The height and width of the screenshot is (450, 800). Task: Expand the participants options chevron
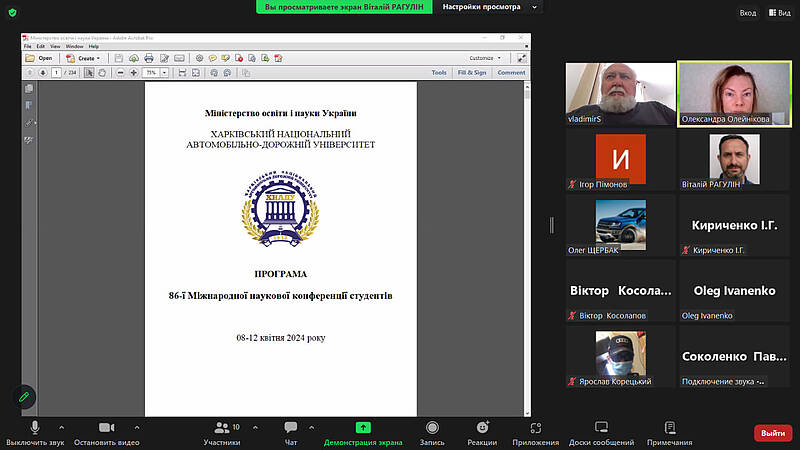click(255, 428)
